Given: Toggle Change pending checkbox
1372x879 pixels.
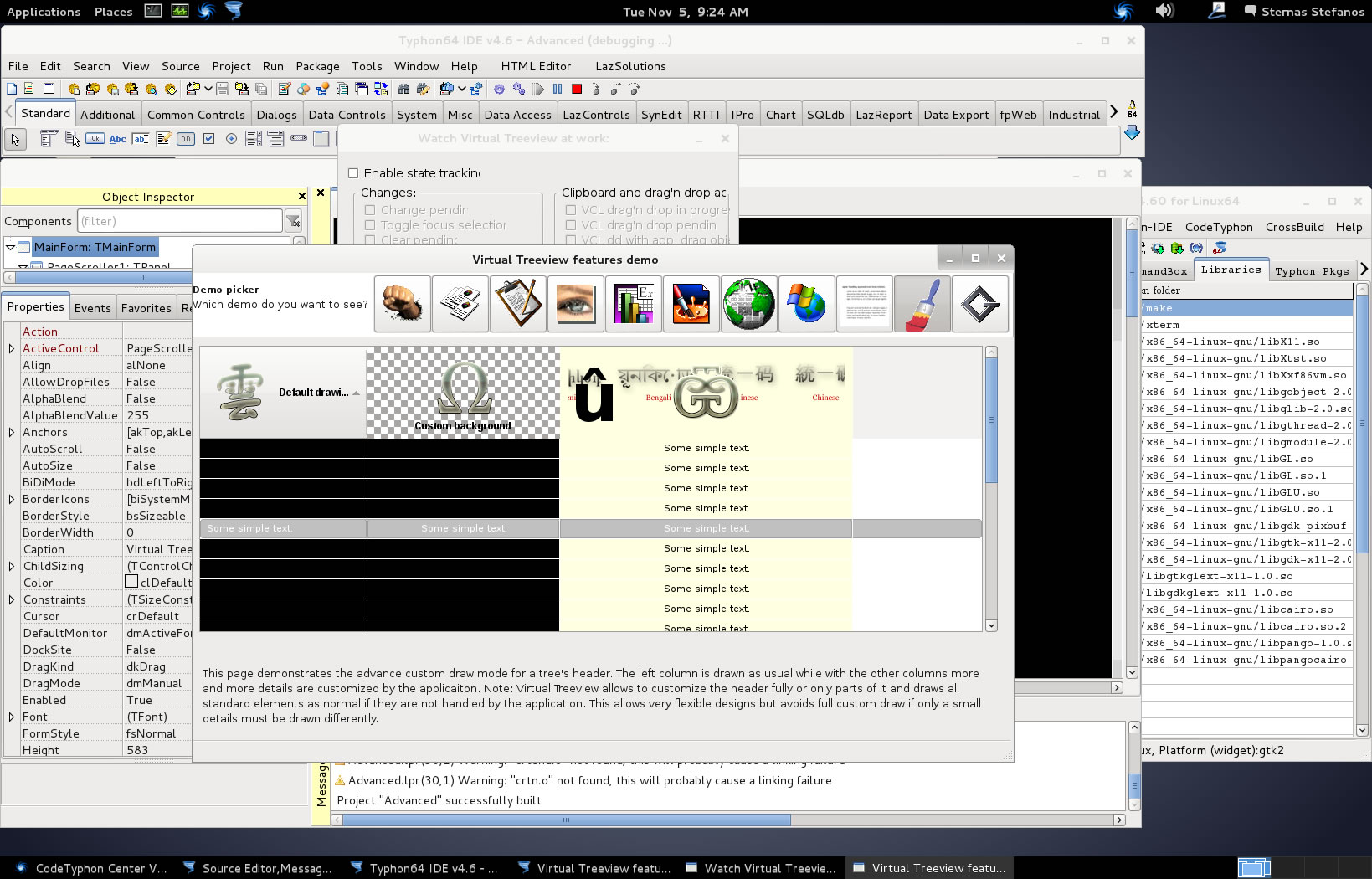Looking at the screenshot, I should (370, 210).
